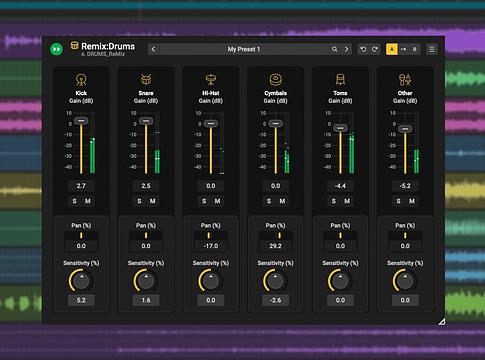Click the Other sensitivity knob

point(405,281)
